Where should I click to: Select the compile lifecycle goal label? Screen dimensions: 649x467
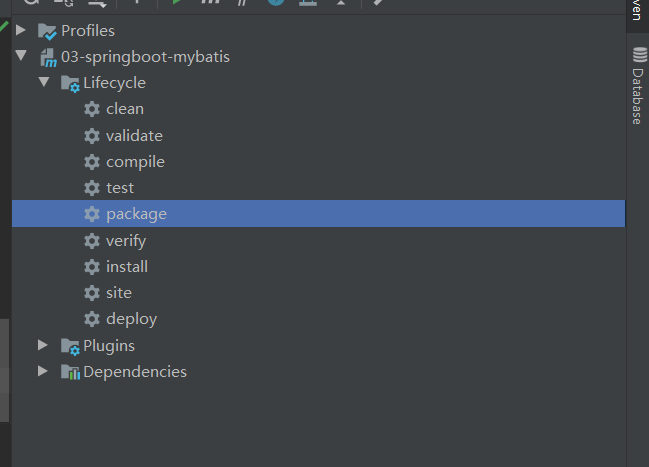tap(135, 162)
